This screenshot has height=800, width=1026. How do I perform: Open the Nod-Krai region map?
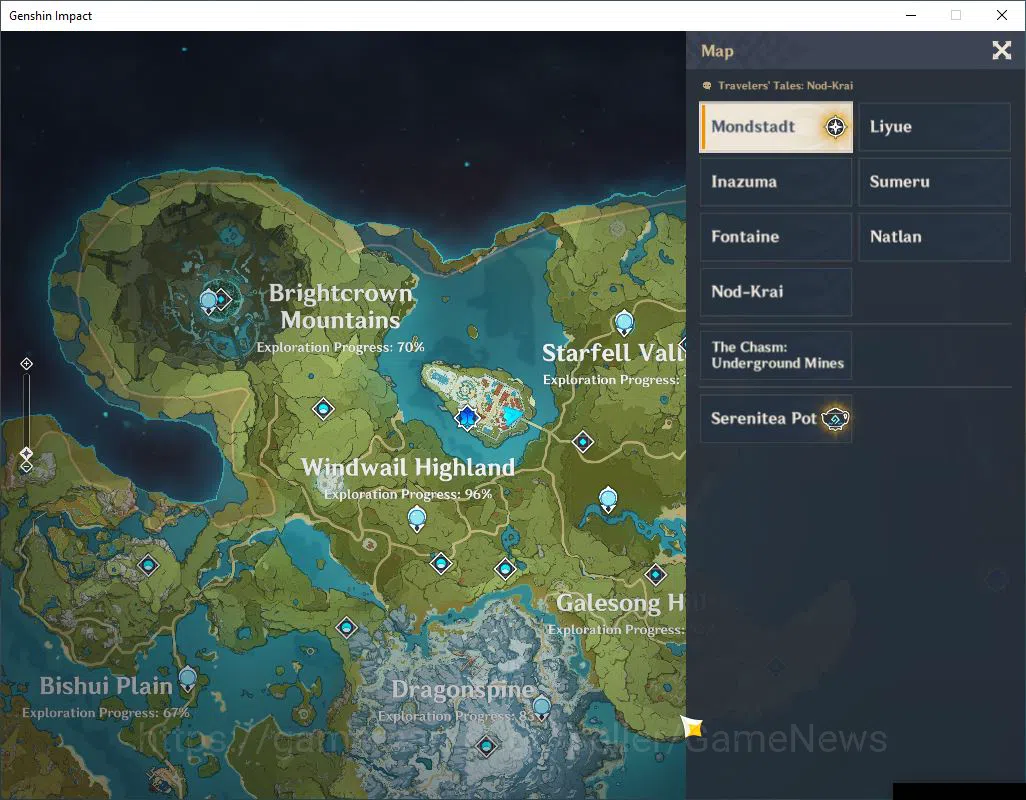click(x=776, y=292)
